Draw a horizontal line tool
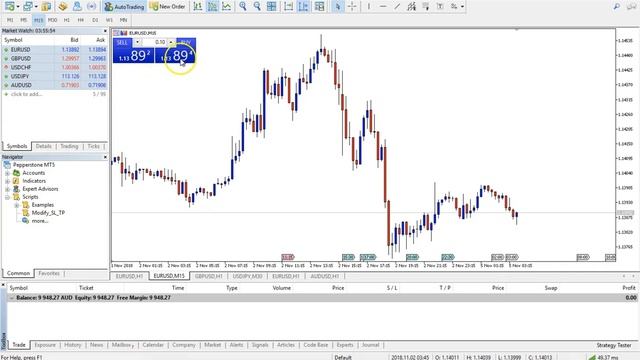Image resolution: width=640 pixels, height=360 pixels. 383,7
